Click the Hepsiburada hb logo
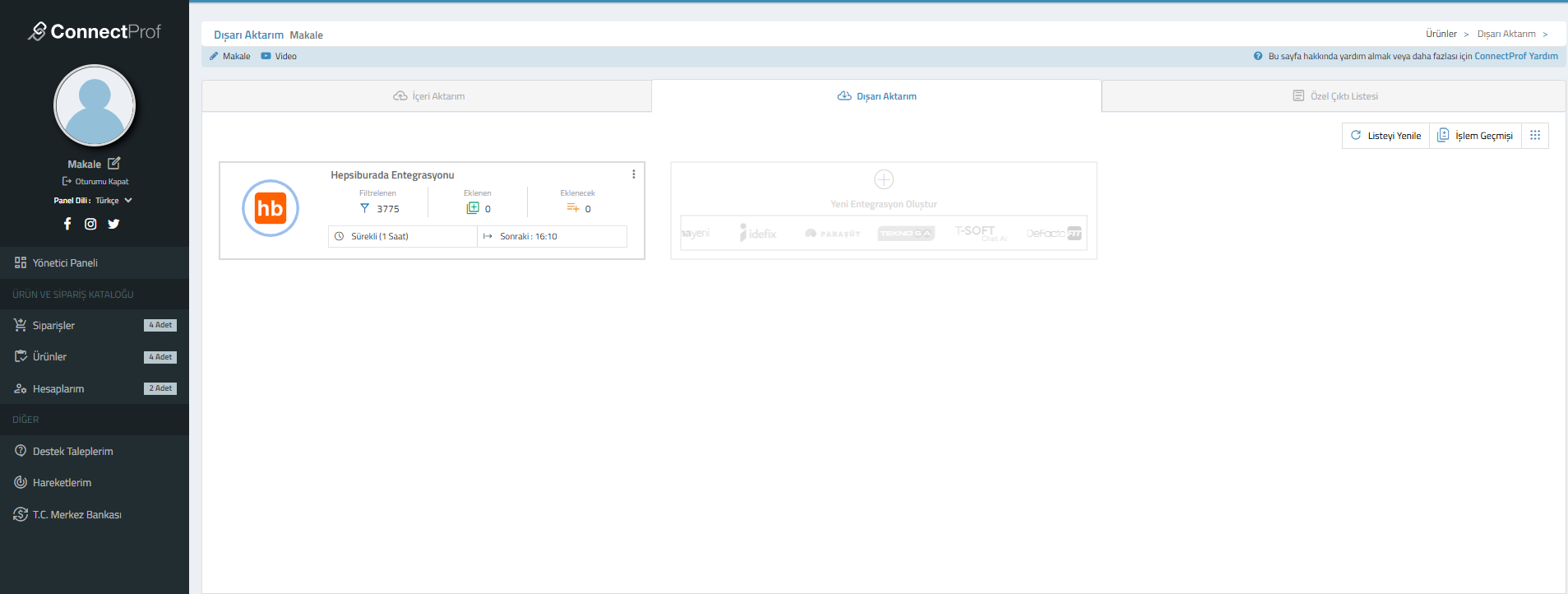 point(270,208)
